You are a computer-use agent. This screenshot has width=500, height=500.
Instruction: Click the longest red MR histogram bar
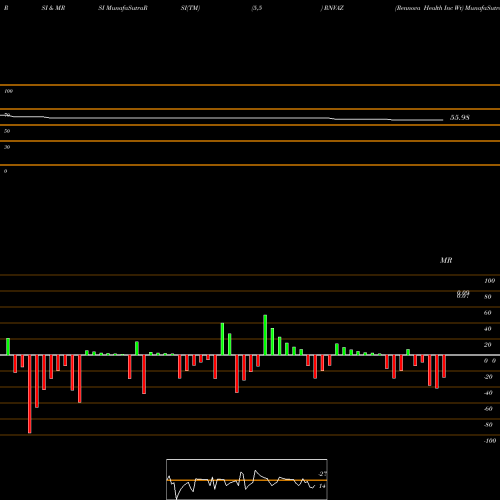(30, 394)
